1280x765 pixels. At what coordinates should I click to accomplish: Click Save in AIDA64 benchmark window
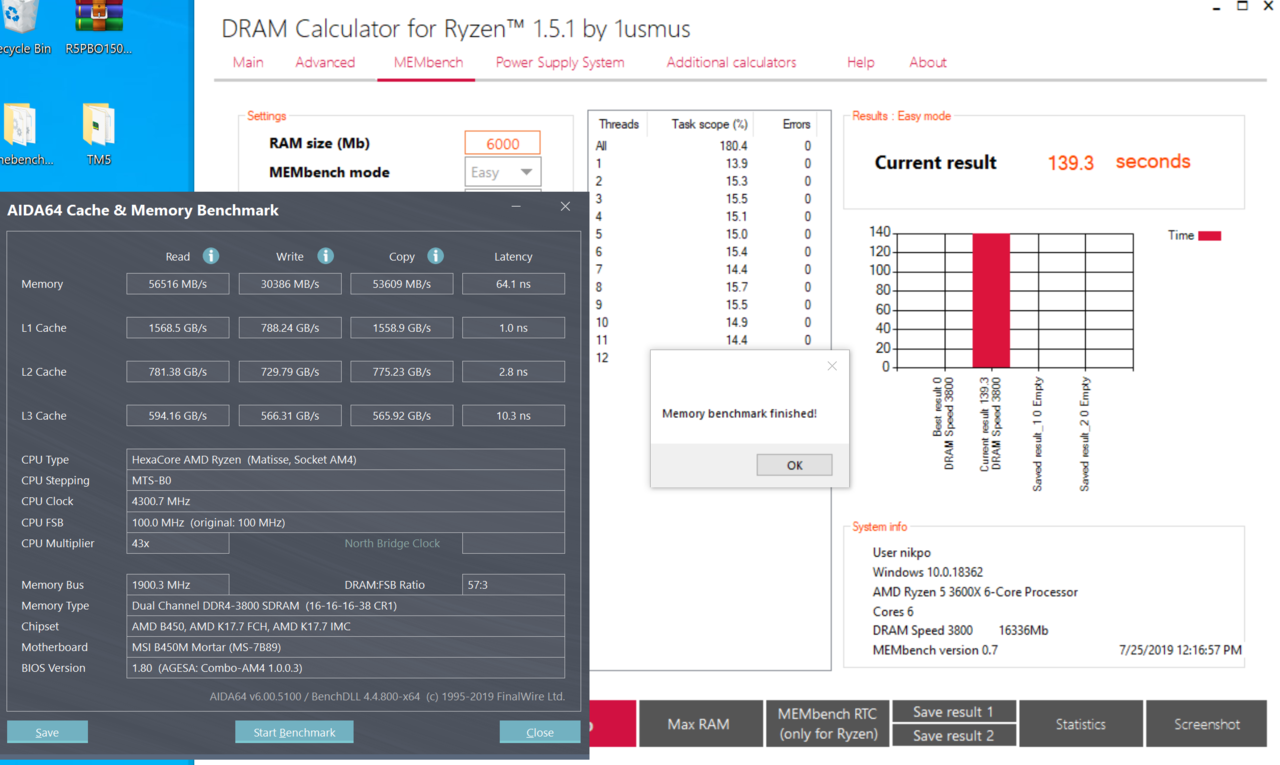click(47, 732)
